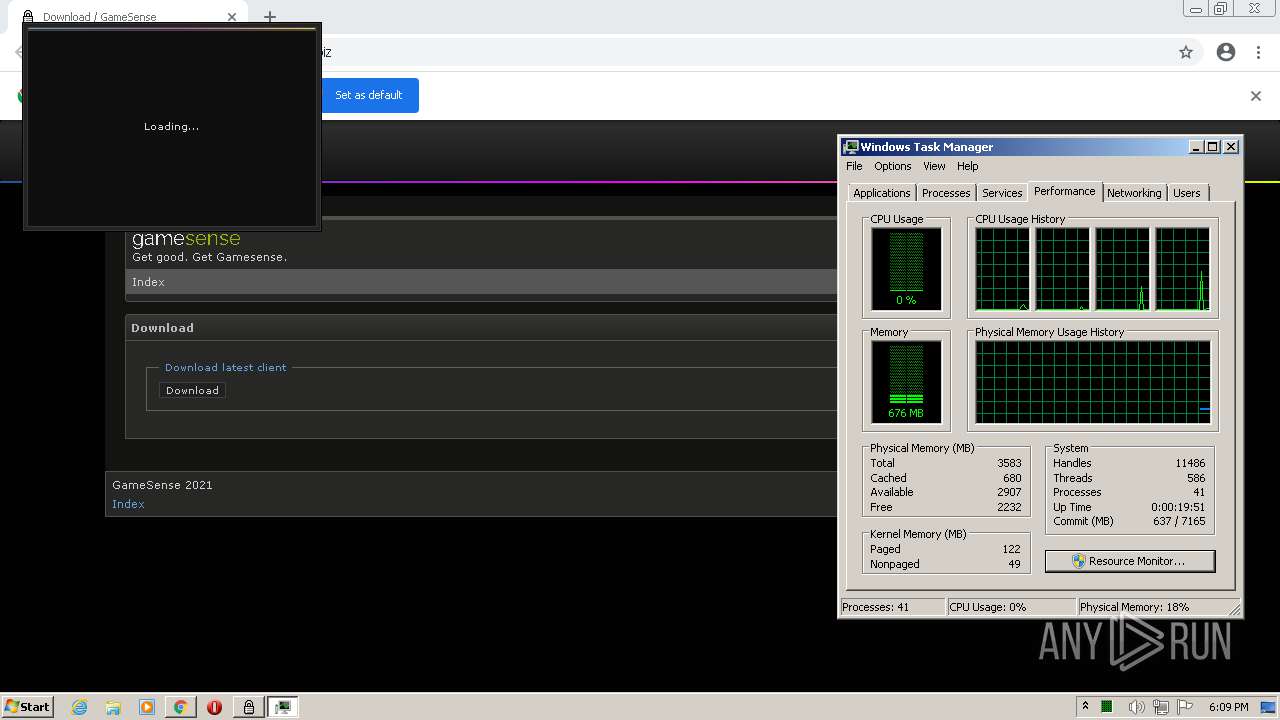Click the Task Manager title bar icon
This screenshot has height=720, width=1280.
pos(850,147)
